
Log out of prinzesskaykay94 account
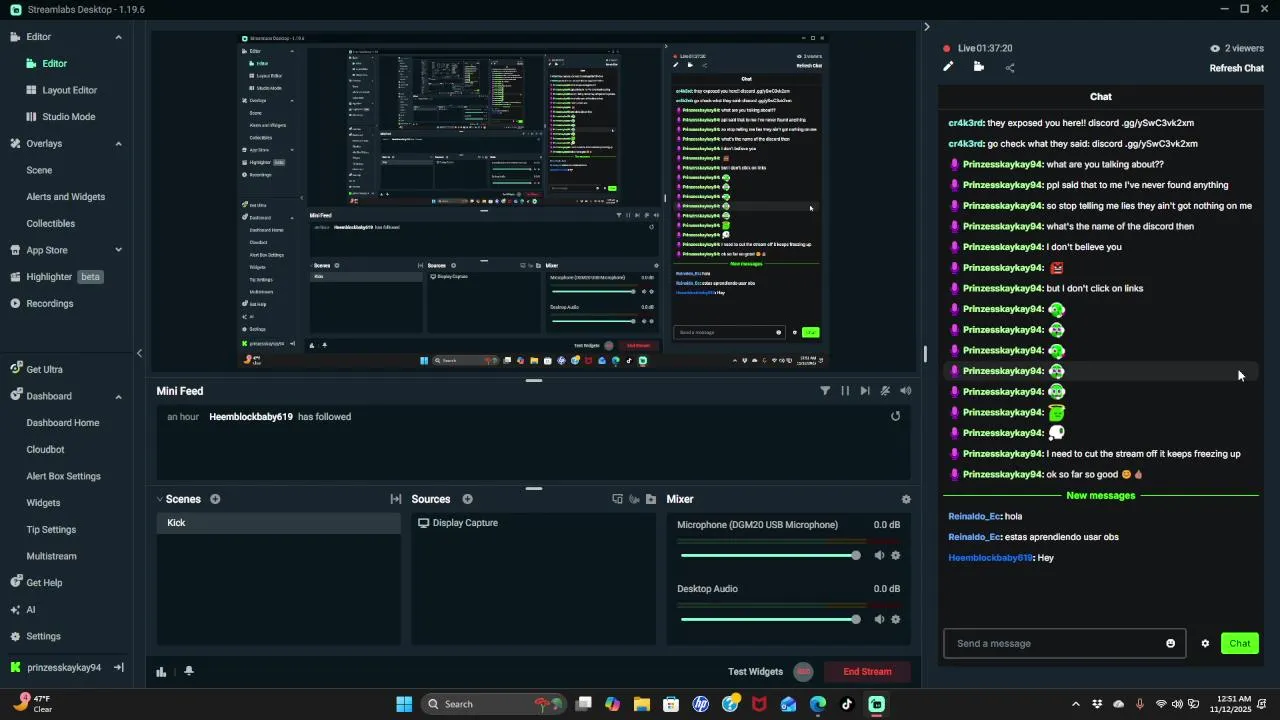[118, 667]
